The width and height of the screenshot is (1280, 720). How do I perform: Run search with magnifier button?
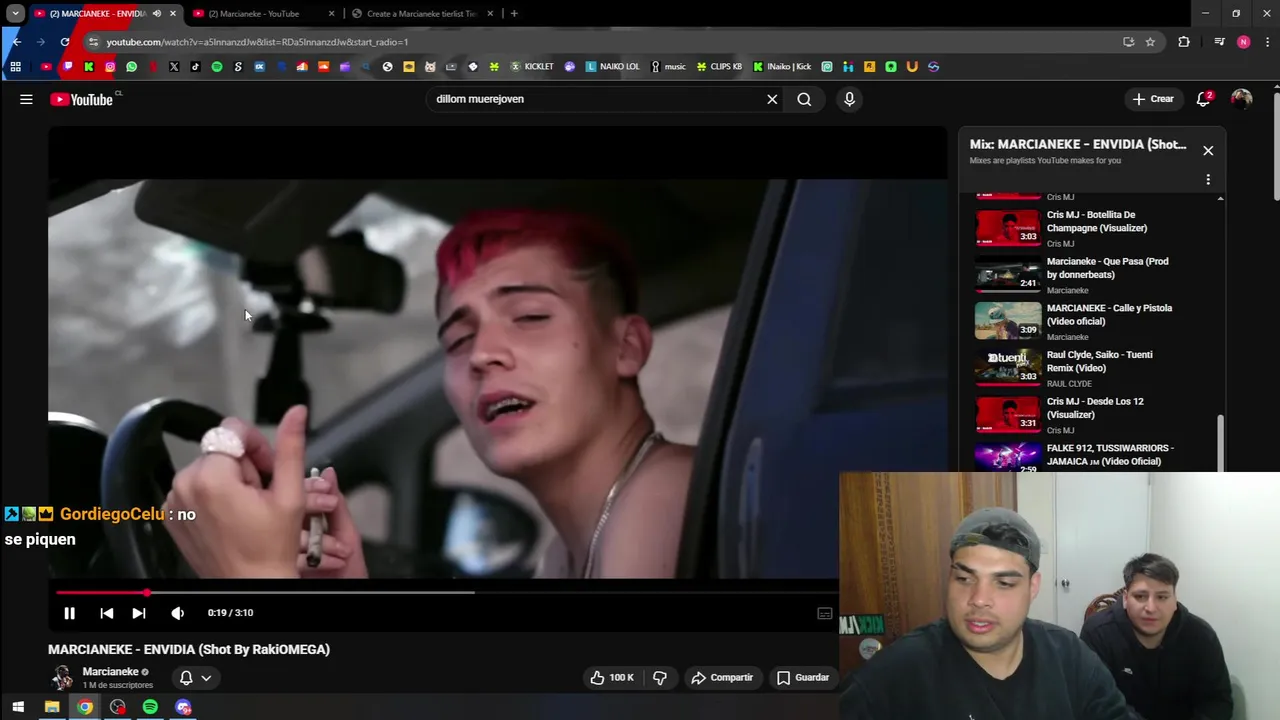pos(804,99)
